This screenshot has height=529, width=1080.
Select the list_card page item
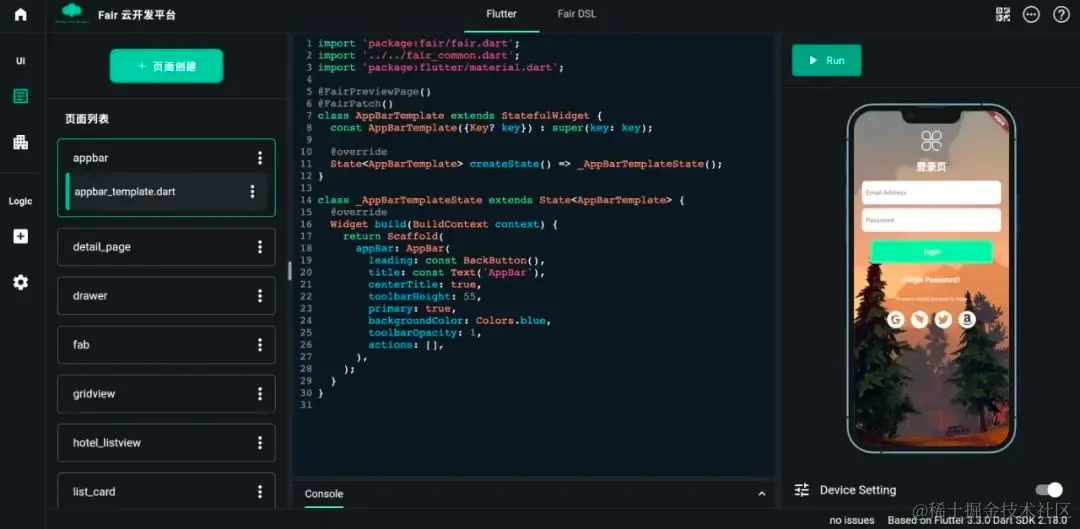click(166, 491)
